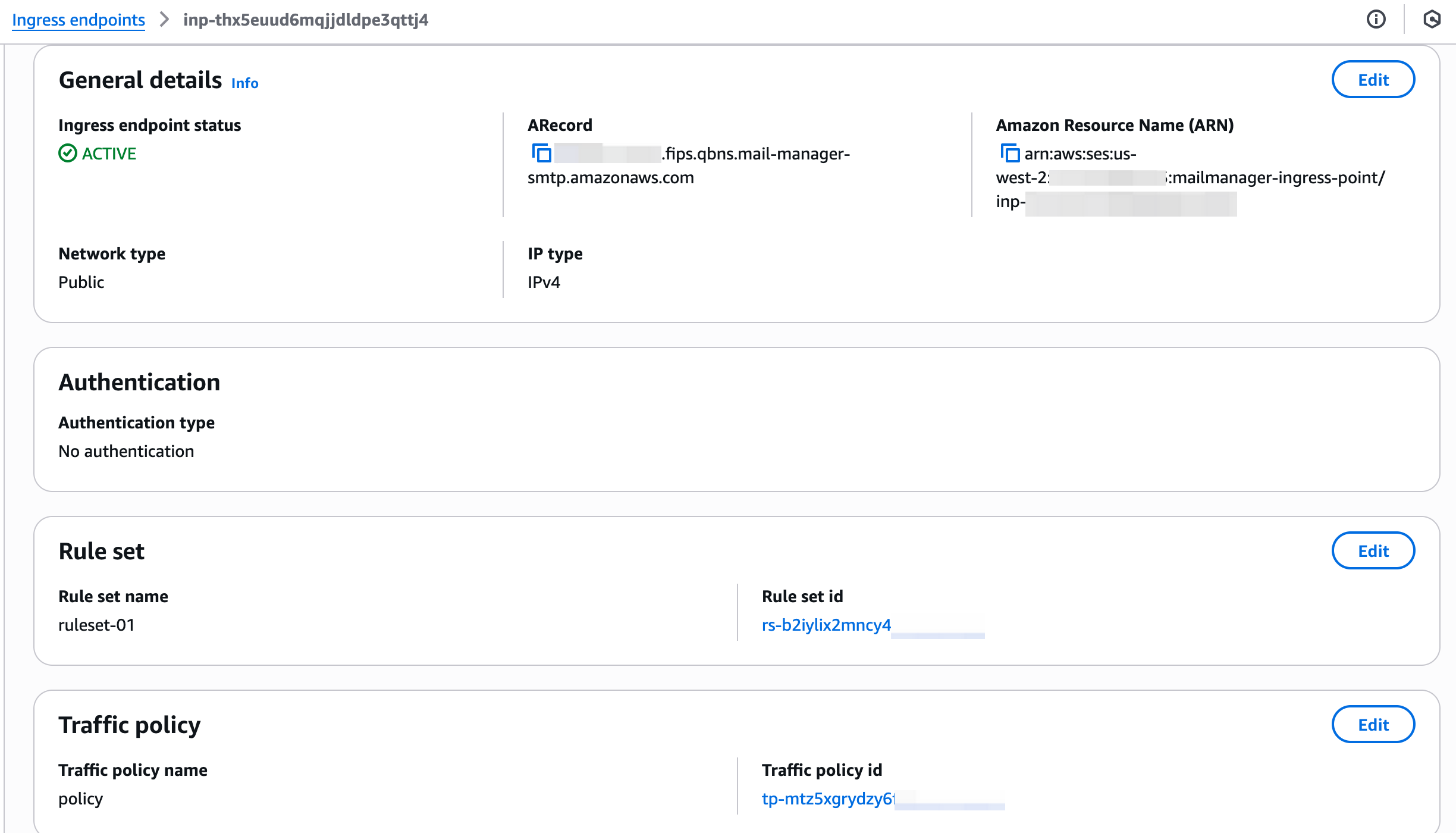Open the info panel icon in header
Screen dimensions: 1456x833
[x=1376, y=20]
